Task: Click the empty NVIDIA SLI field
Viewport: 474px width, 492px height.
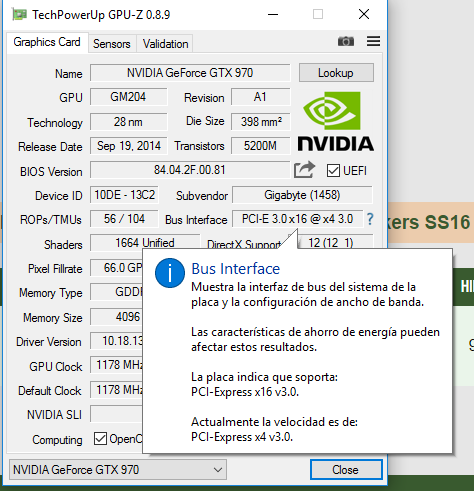Action: coord(116,414)
